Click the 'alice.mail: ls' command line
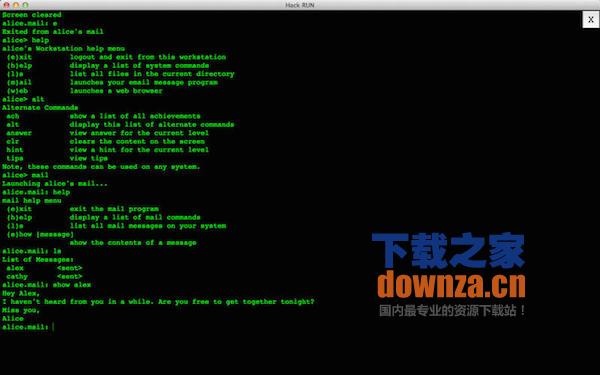Image resolution: width=600 pixels, height=375 pixels. click(32, 251)
